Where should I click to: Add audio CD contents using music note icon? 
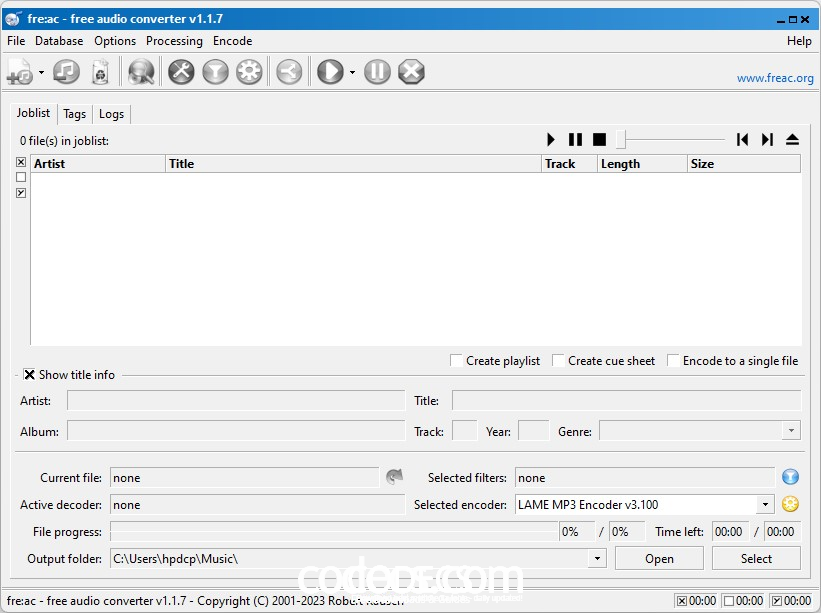(66, 72)
